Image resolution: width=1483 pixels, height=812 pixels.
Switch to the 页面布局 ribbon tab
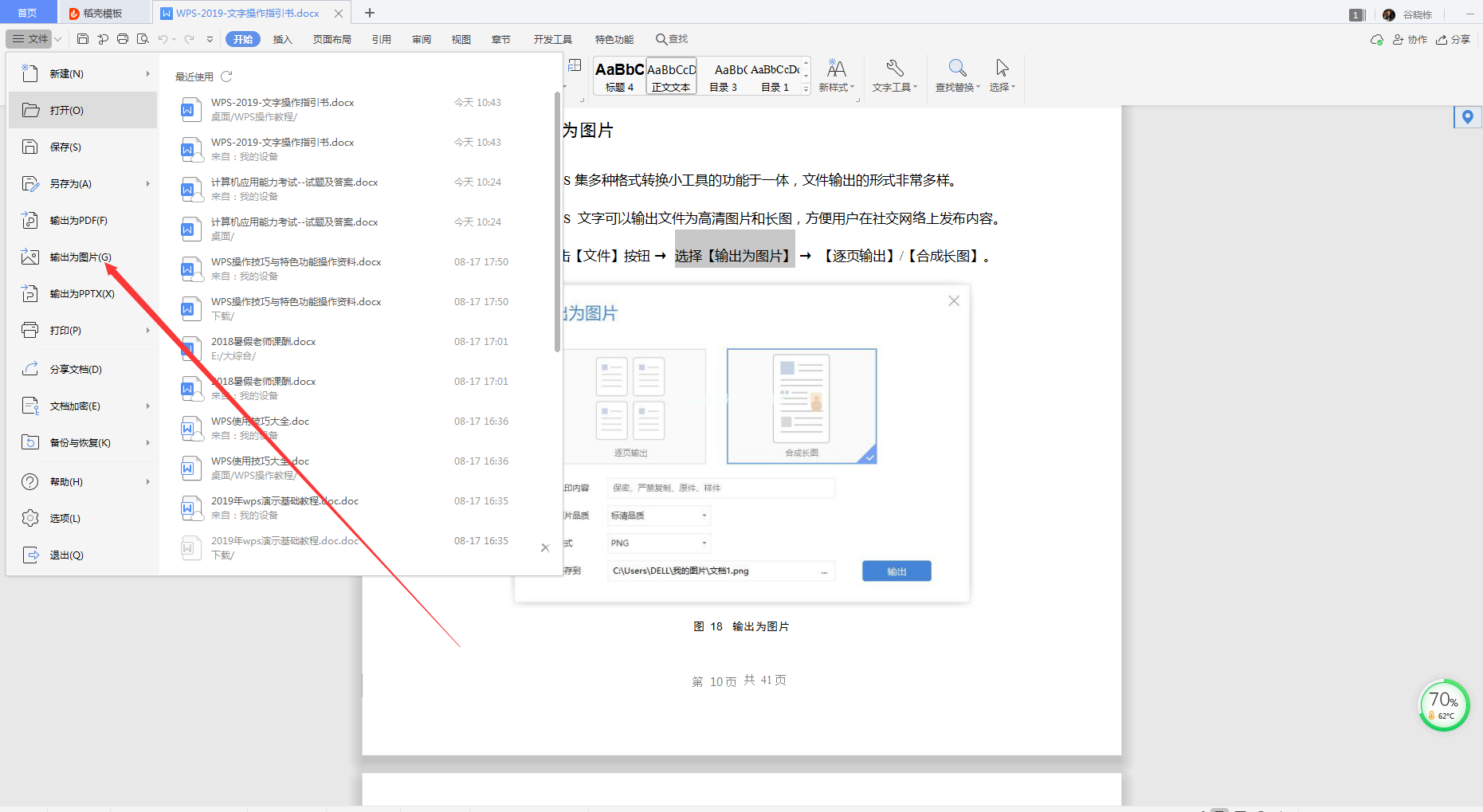click(x=332, y=39)
